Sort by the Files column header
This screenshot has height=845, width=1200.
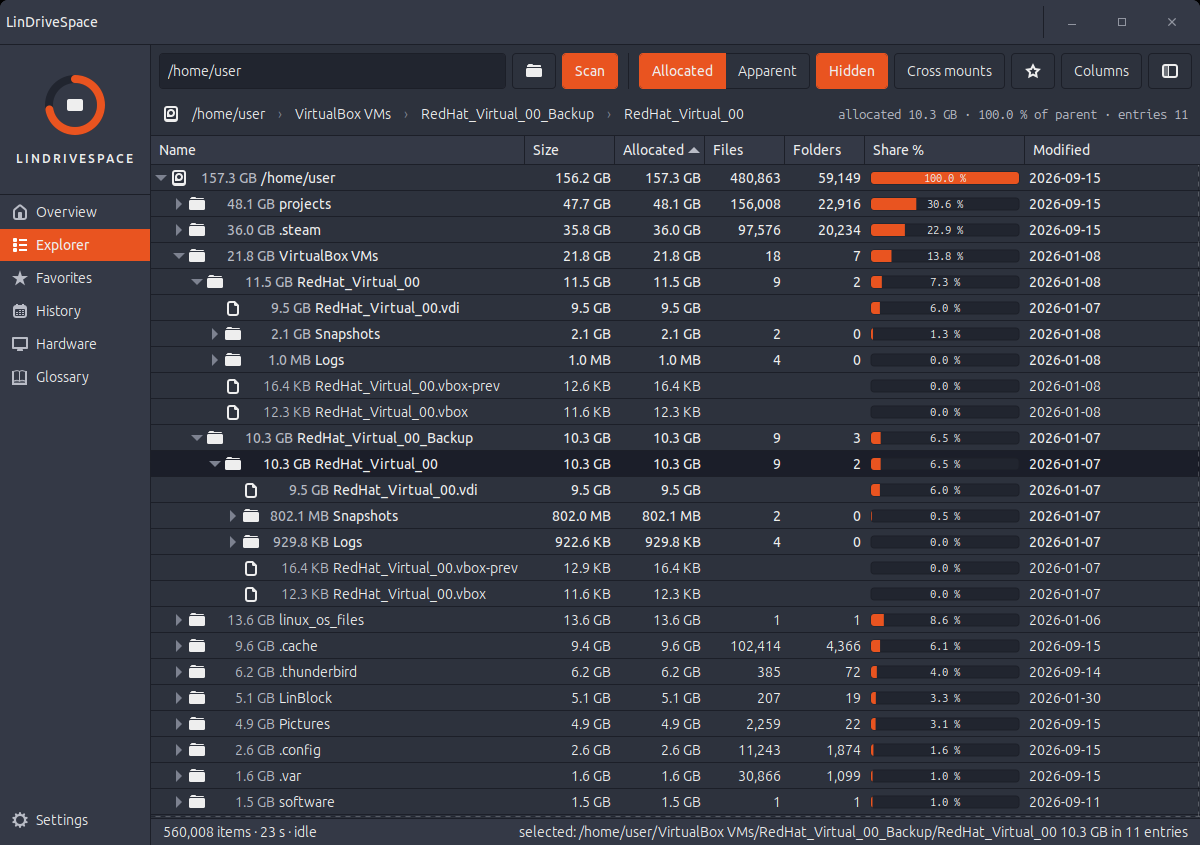pos(745,150)
